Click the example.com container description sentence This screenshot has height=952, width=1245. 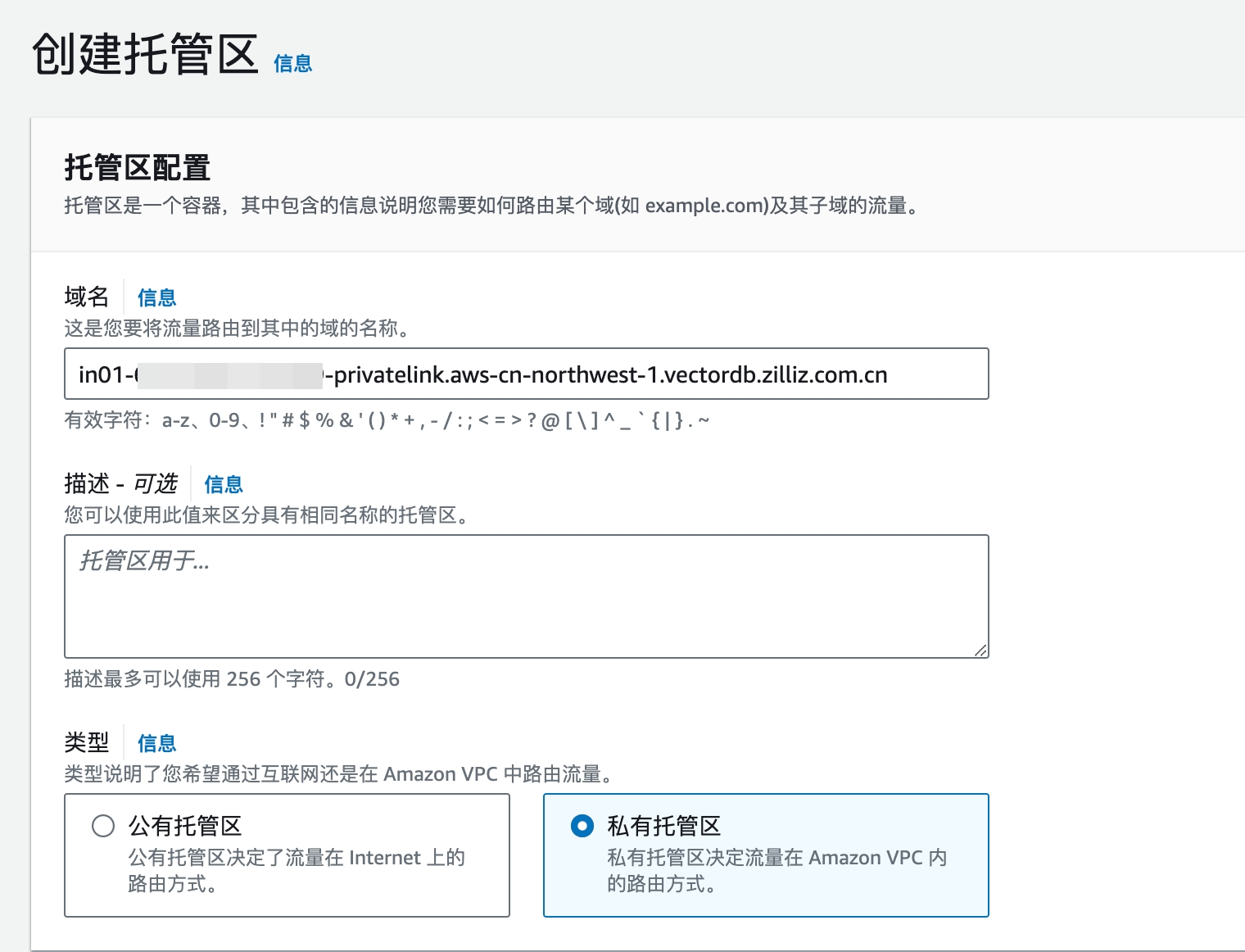tap(491, 206)
